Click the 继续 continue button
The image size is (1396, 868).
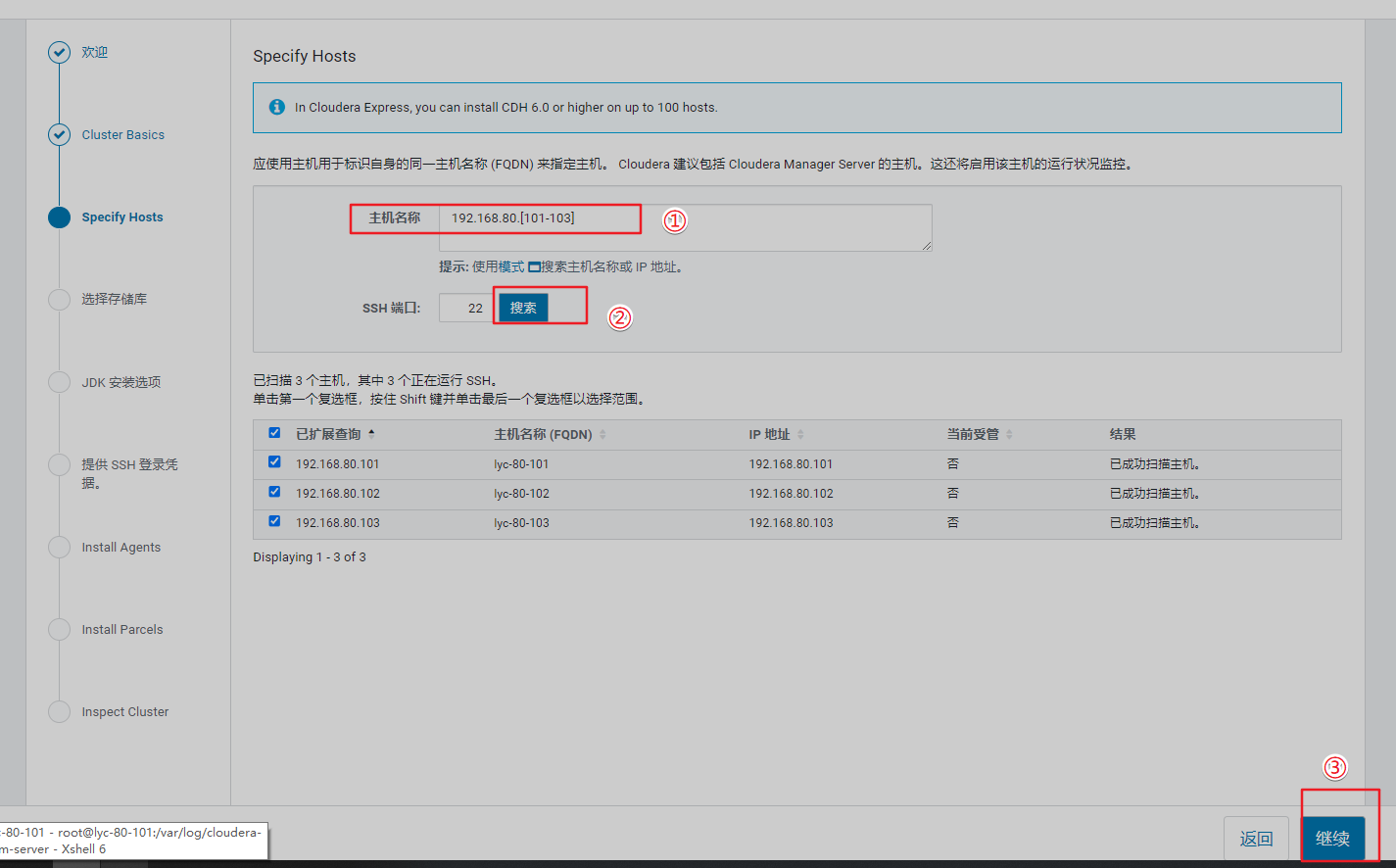(x=1332, y=839)
